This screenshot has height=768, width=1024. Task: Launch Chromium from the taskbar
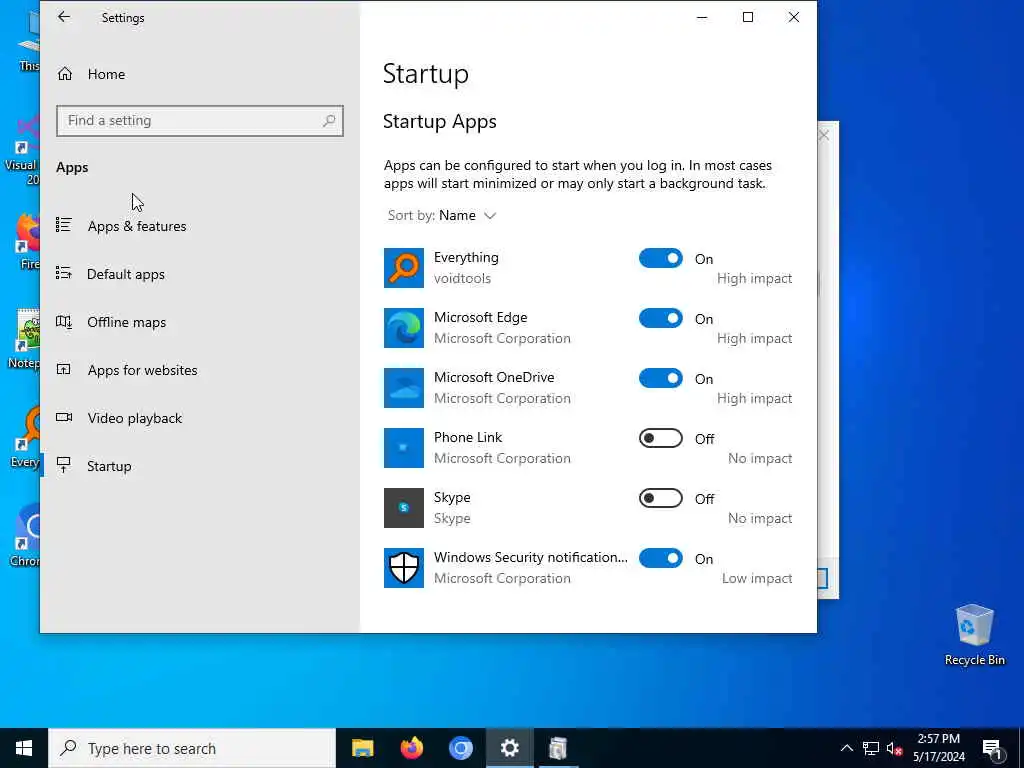click(x=460, y=748)
